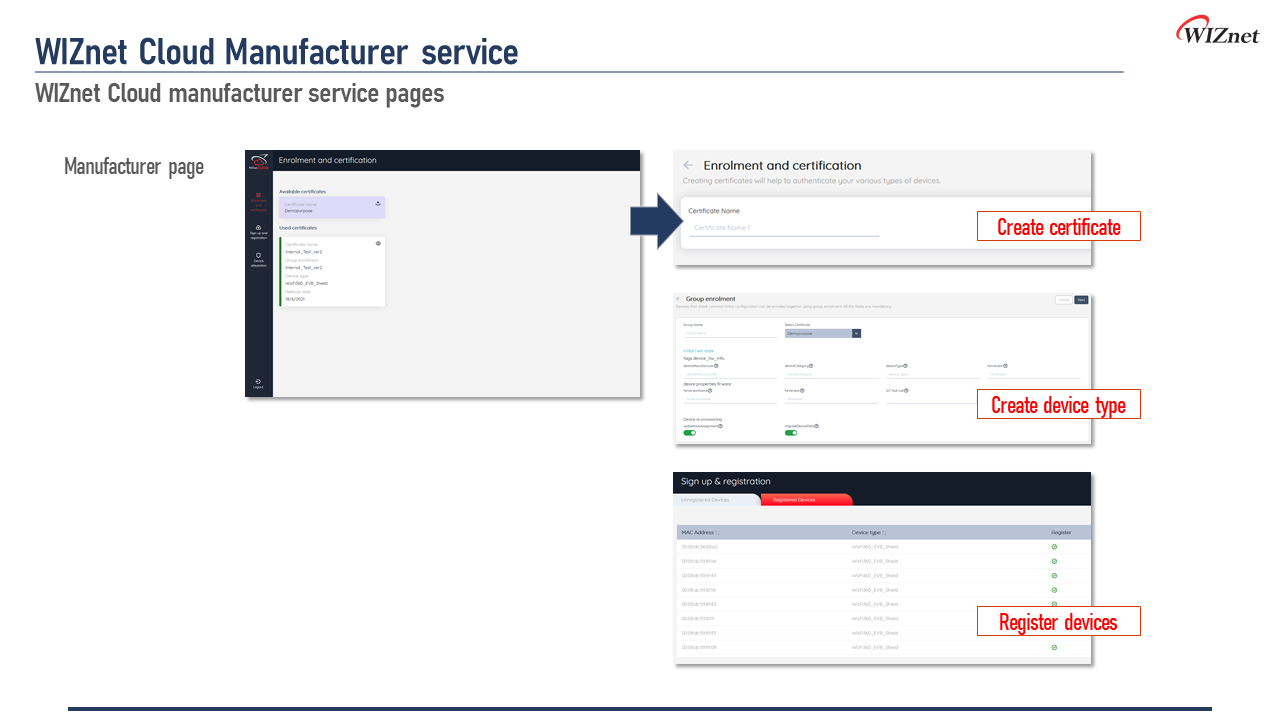Click register check icon for MAC 00:08:dc:36:00:a2
The image size is (1280, 720).
coord(1054,547)
